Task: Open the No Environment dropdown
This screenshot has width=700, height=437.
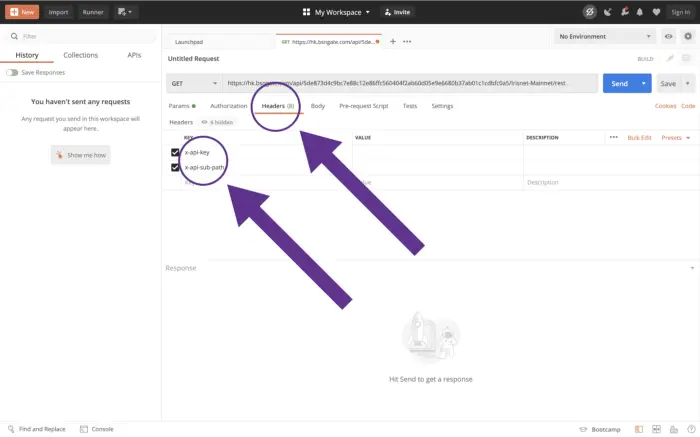Action: (604, 36)
